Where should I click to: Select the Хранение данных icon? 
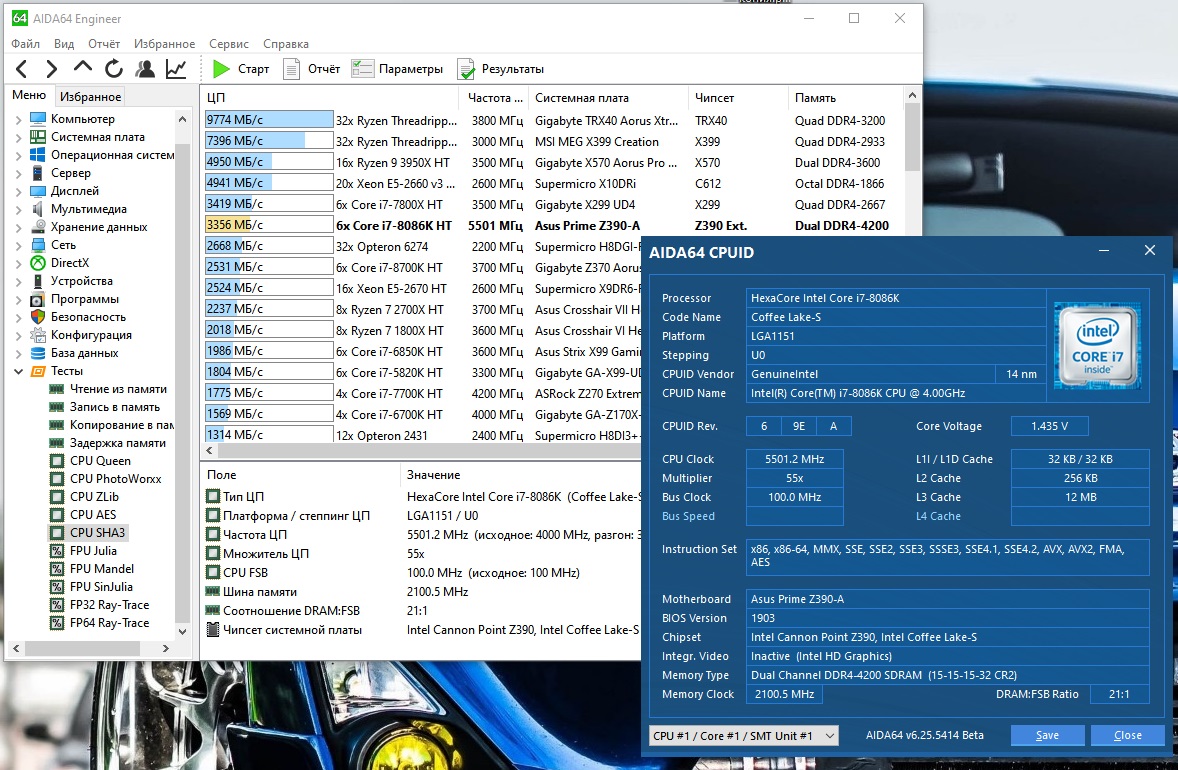pyautogui.click(x=38, y=227)
